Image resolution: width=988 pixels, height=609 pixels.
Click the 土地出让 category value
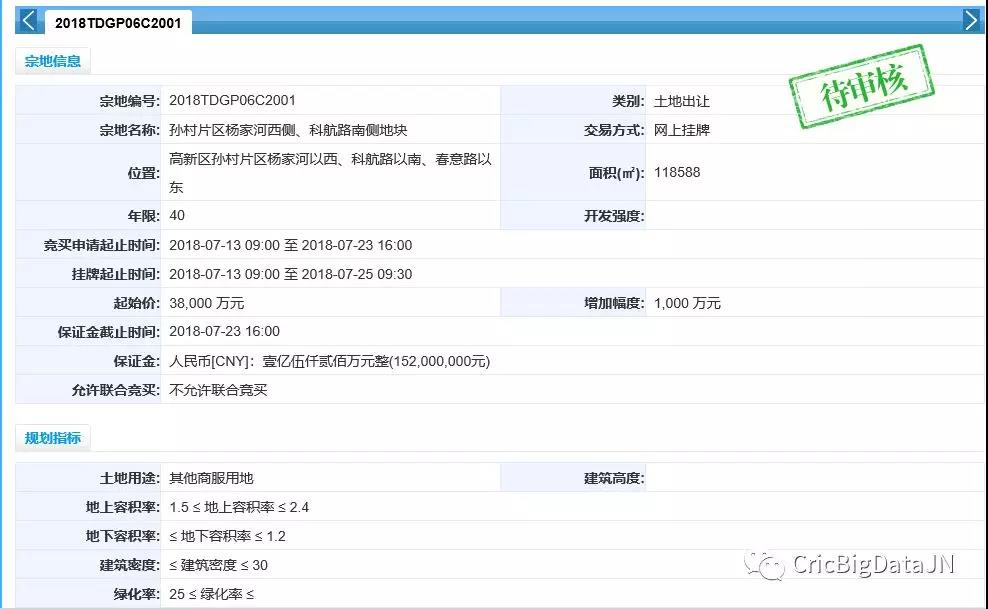[x=681, y=101]
